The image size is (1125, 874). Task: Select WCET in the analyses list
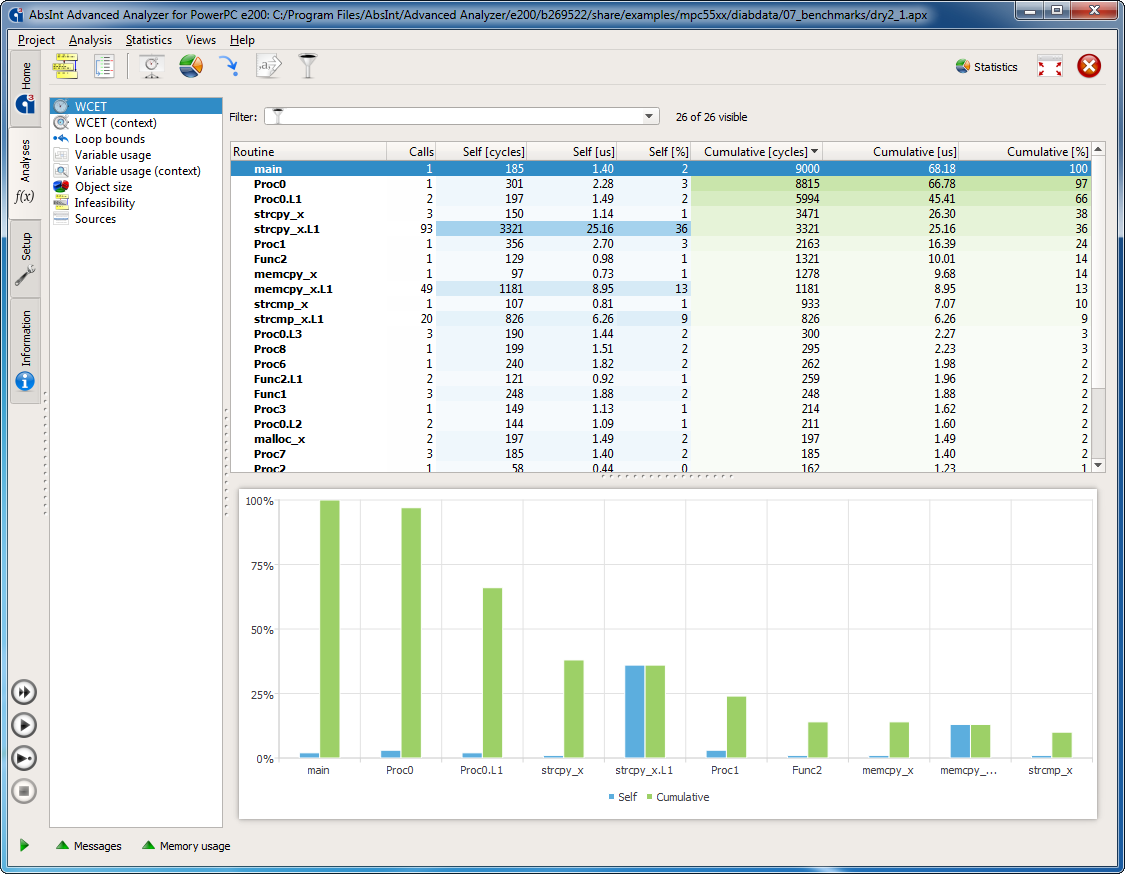(x=136, y=106)
